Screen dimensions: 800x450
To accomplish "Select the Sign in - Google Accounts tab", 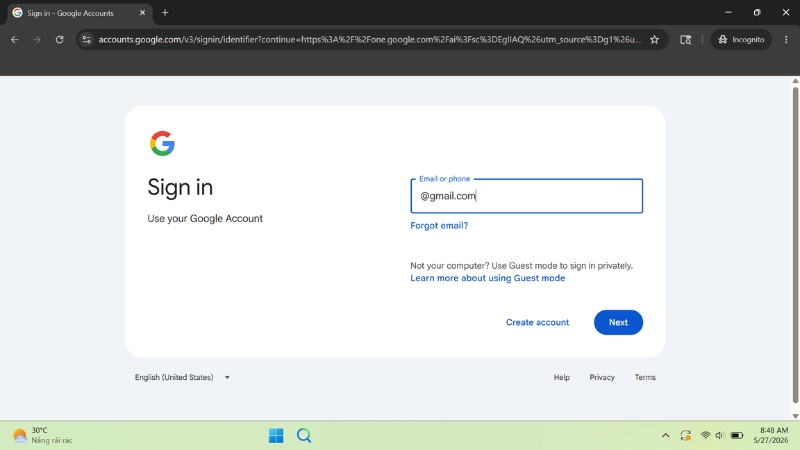I will point(79,13).
